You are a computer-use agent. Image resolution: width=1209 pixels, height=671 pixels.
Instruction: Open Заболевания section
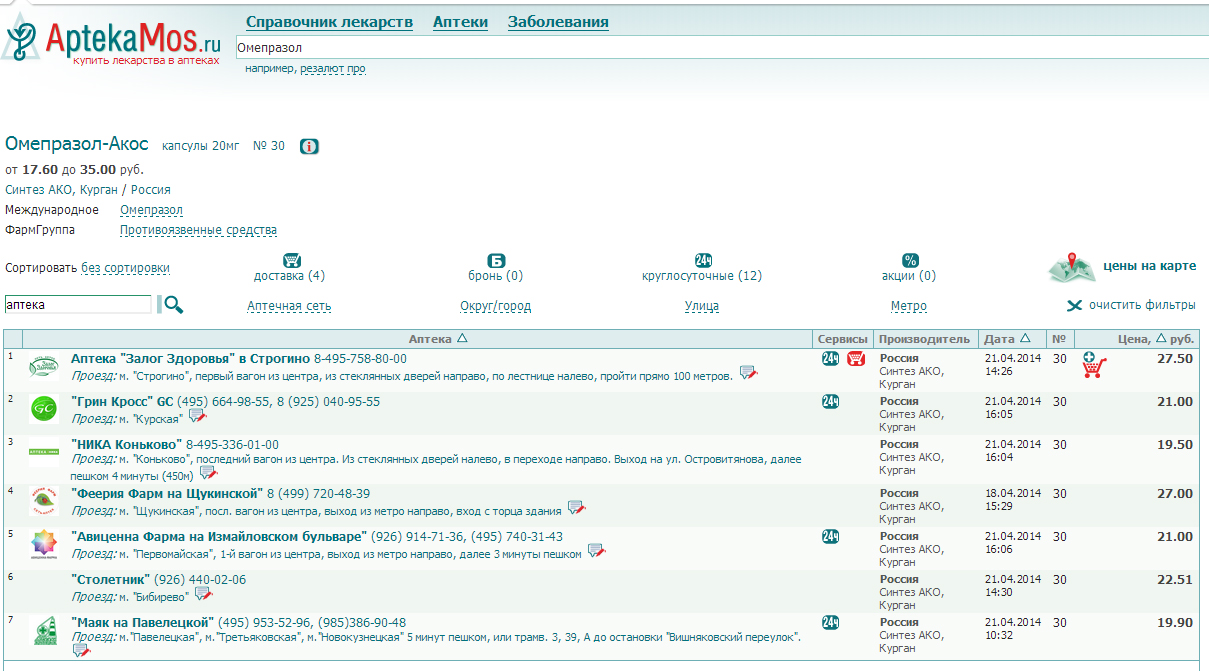(558, 22)
